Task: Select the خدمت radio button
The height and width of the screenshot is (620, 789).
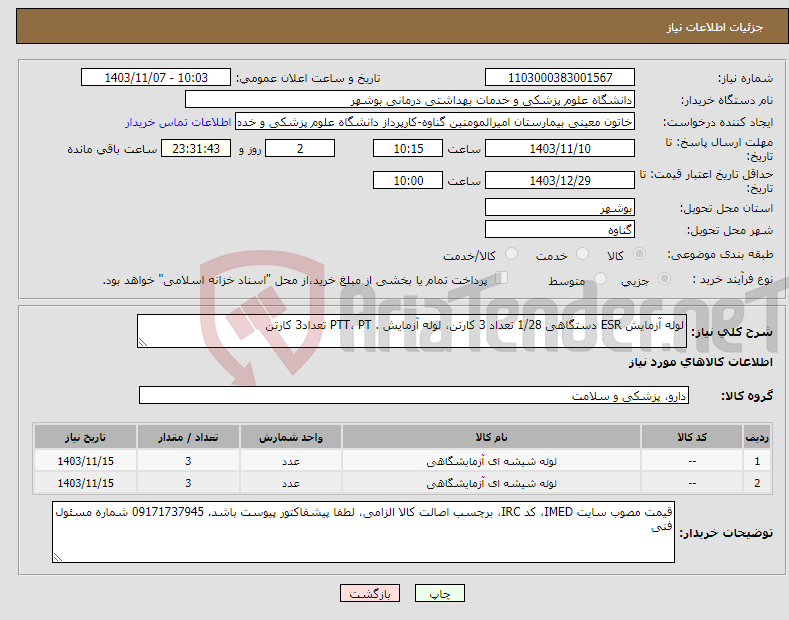Action: (582, 254)
